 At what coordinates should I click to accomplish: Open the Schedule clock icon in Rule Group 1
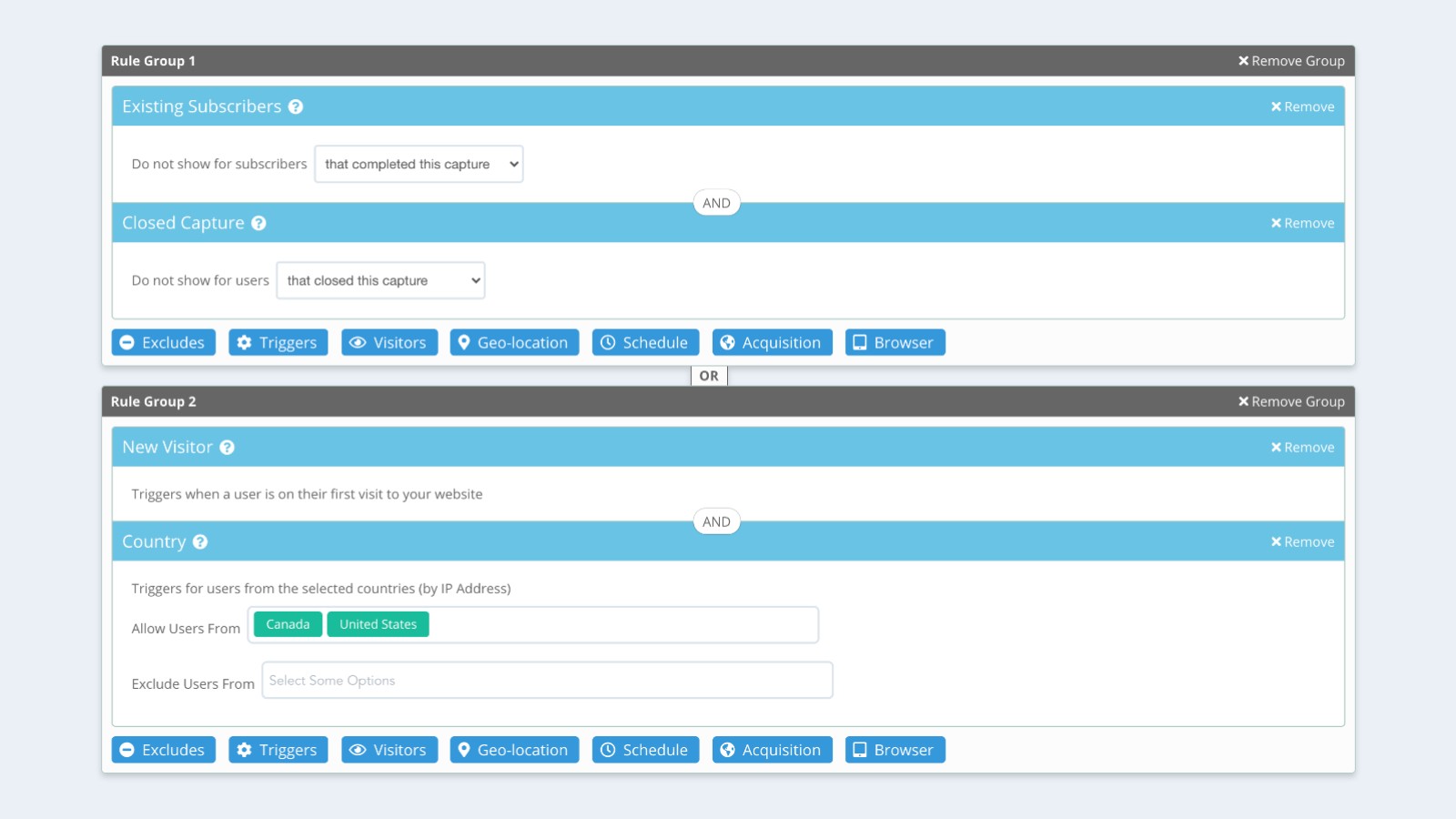point(608,342)
